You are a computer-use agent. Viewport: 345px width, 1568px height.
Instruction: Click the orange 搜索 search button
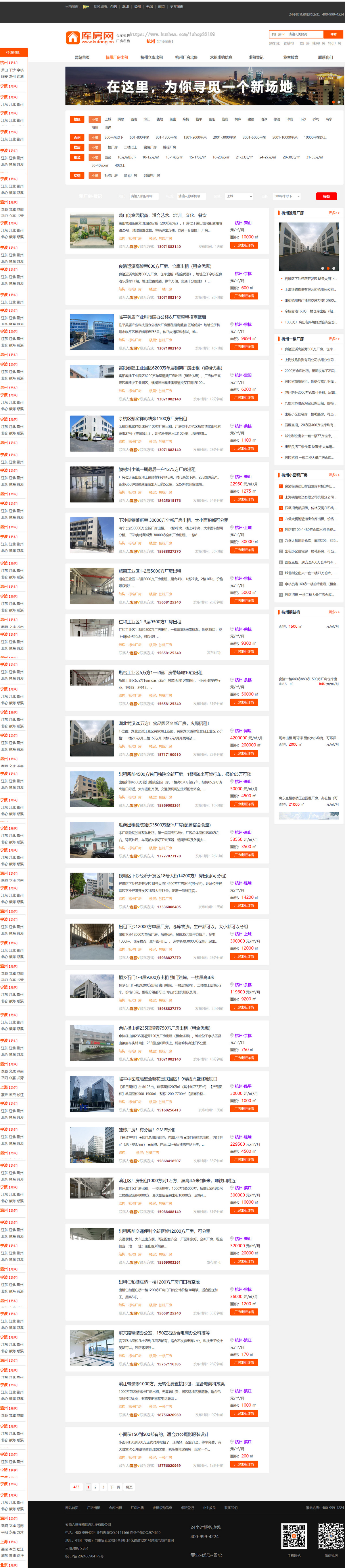(333, 35)
